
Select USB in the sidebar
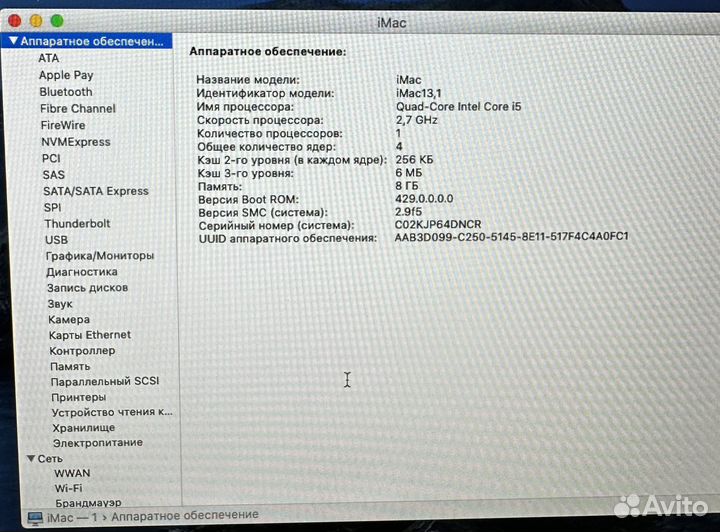click(x=56, y=240)
